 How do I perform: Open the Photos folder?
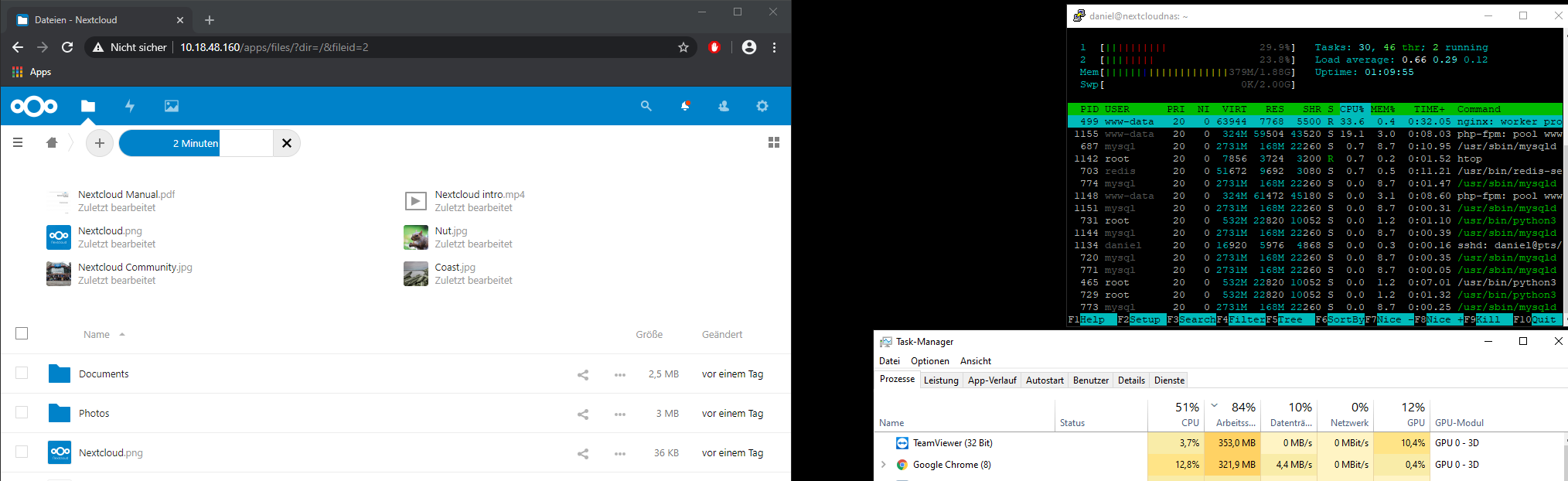pyautogui.click(x=94, y=414)
